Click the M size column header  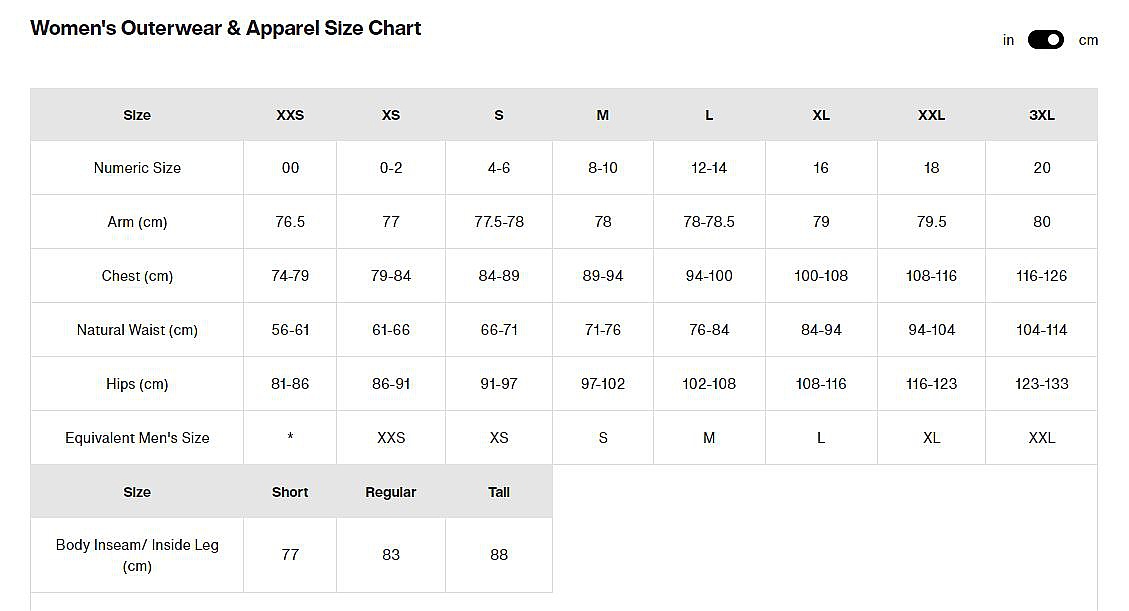click(x=603, y=115)
